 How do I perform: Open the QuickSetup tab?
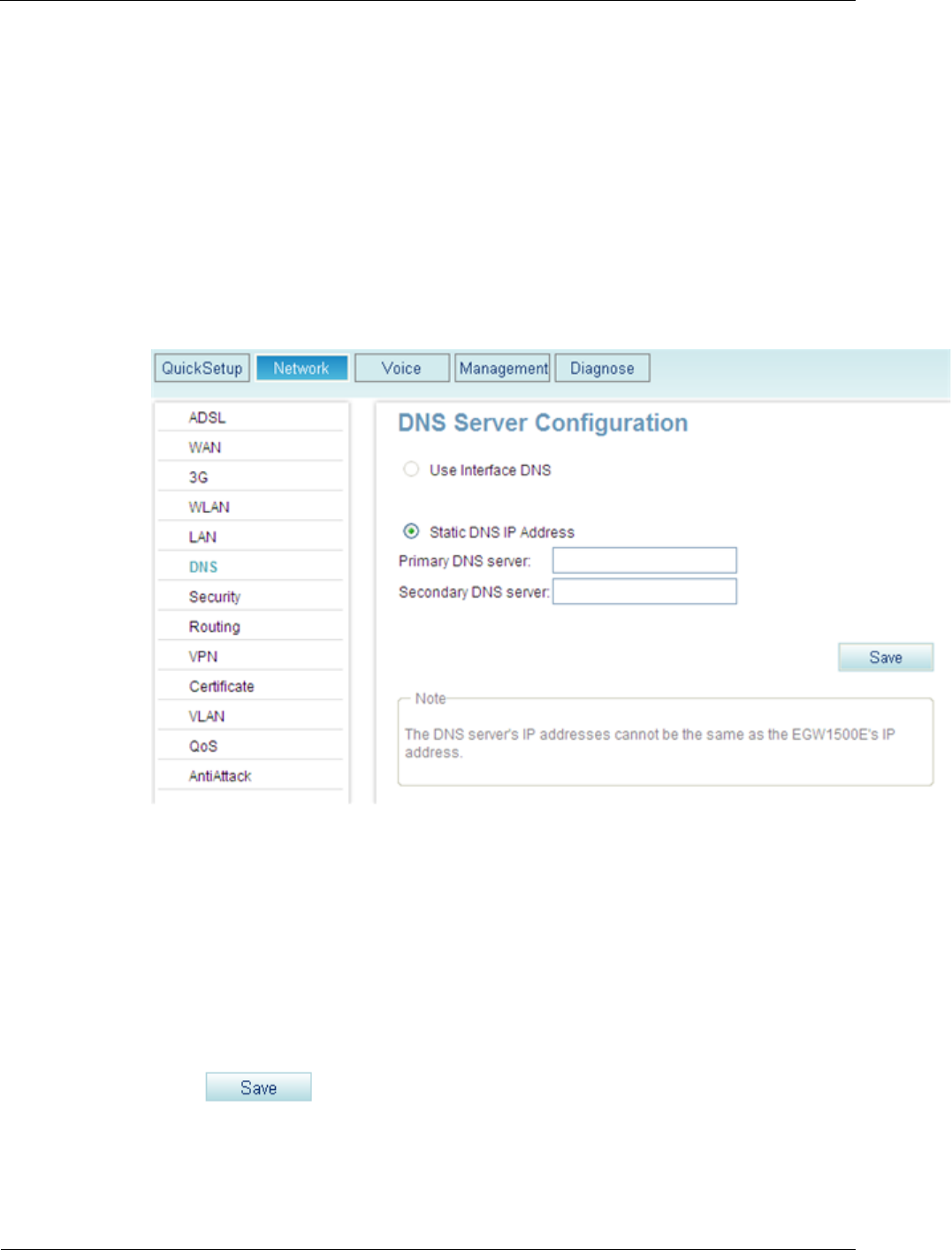point(202,368)
